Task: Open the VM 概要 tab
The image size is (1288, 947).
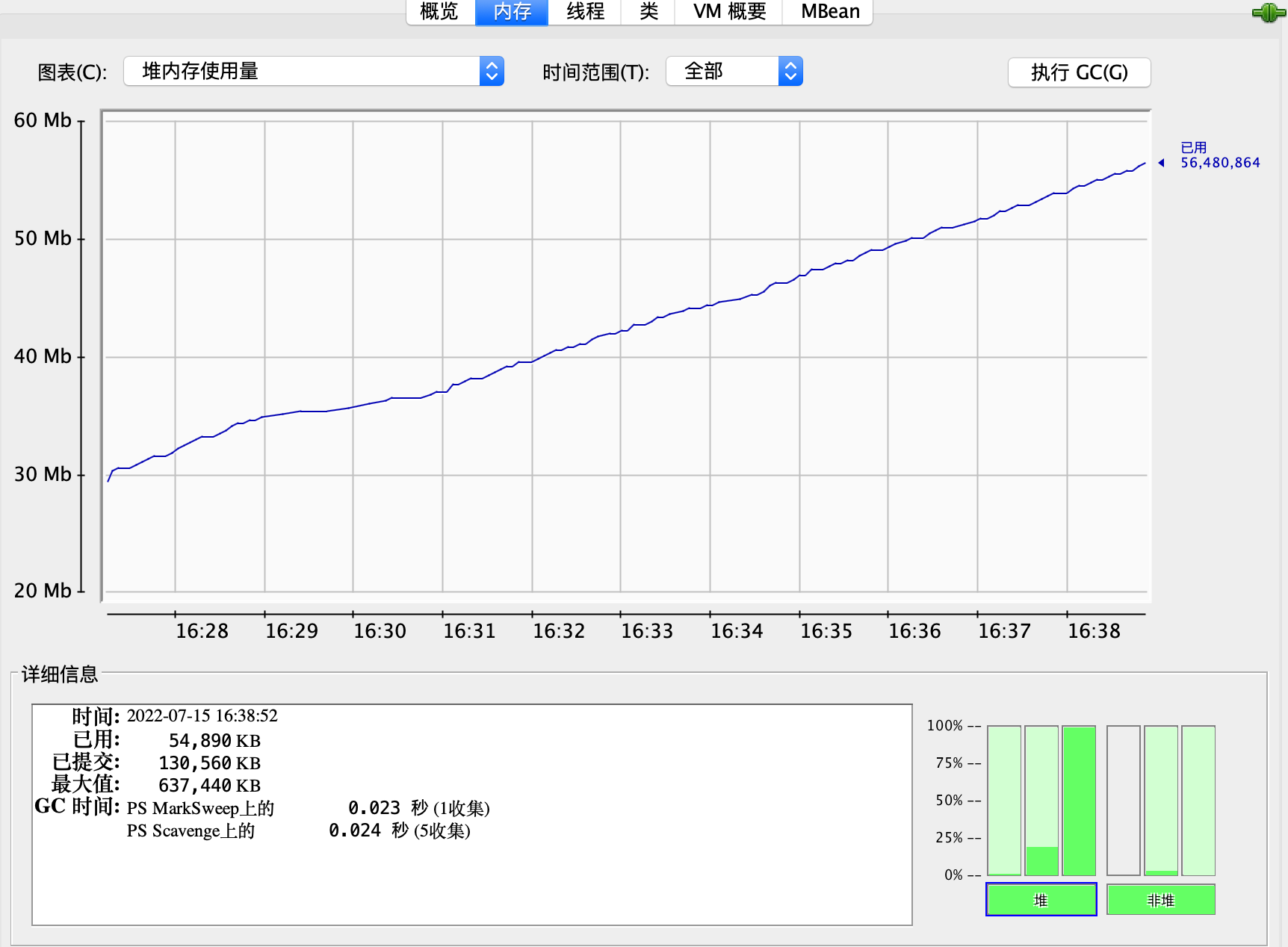Action: 729,12
